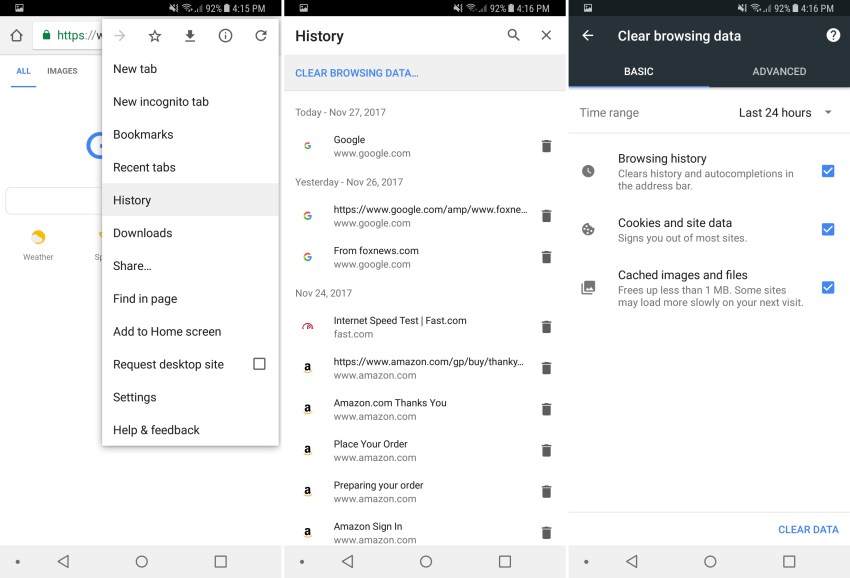This screenshot has height=578, width=850.
Task: Open the Time range dropdown
Action: click(785, 113)
